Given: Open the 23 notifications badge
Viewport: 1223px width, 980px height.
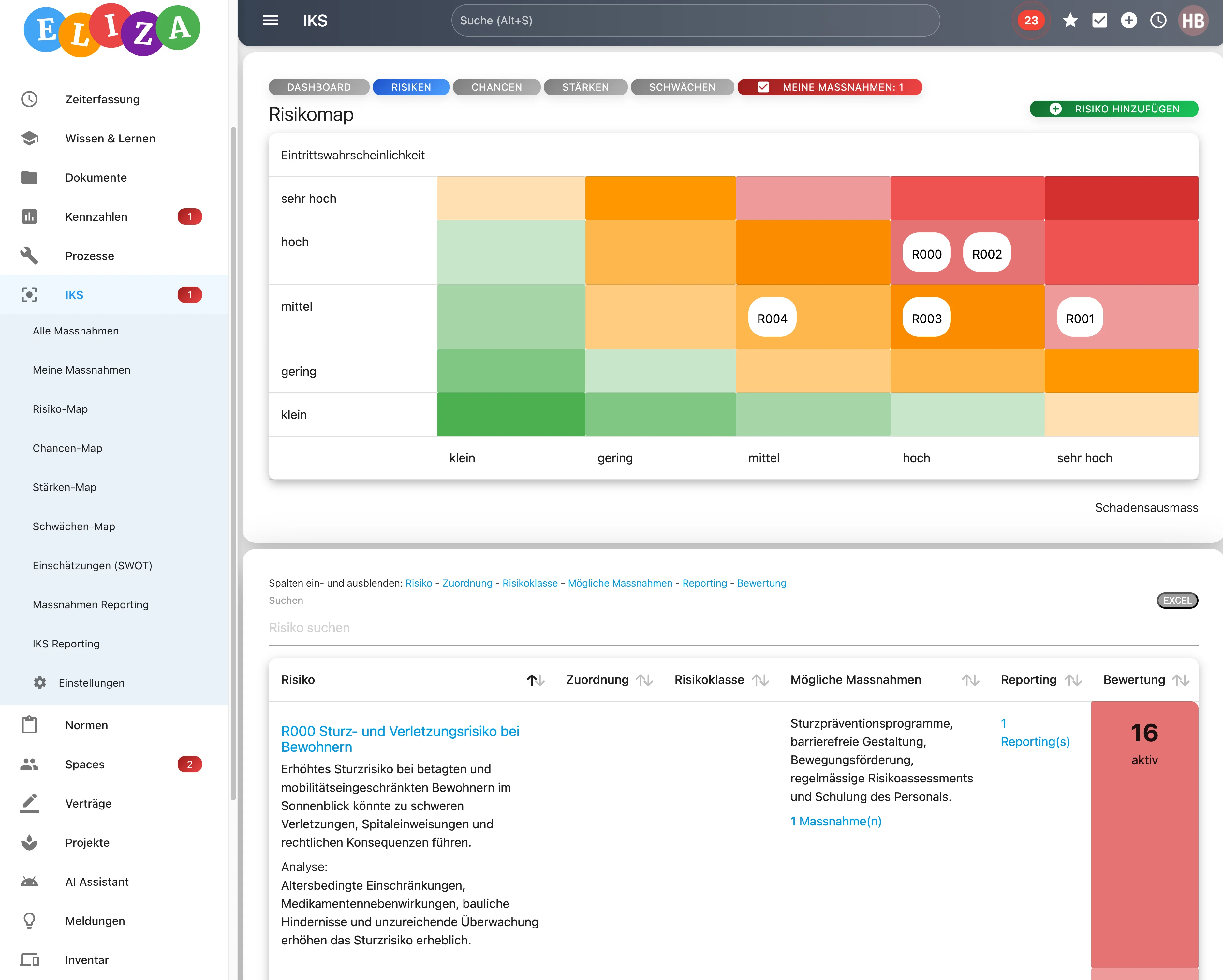Looking at the screenshot, I should pos(1031,21).
